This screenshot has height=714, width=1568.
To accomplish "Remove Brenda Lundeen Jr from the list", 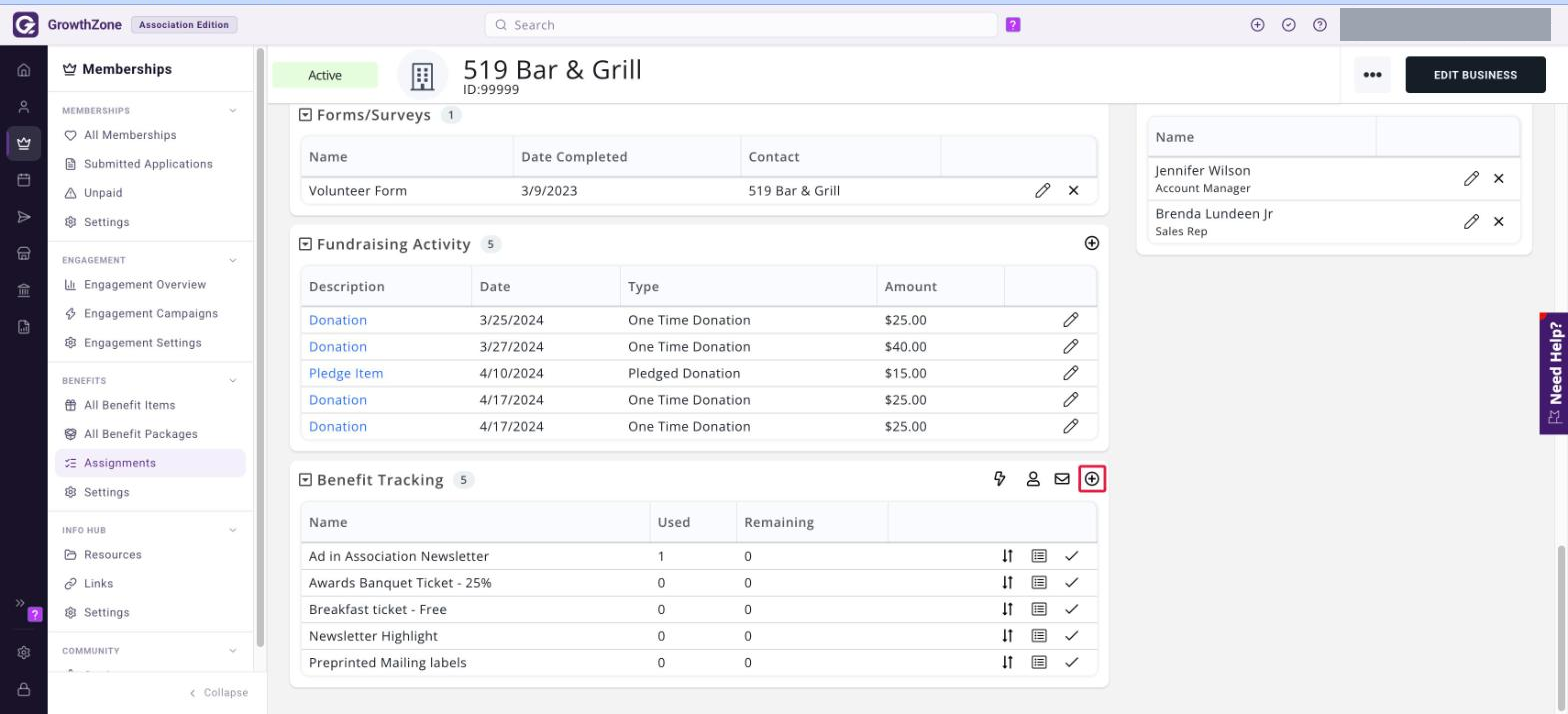I will (1499, 222).
